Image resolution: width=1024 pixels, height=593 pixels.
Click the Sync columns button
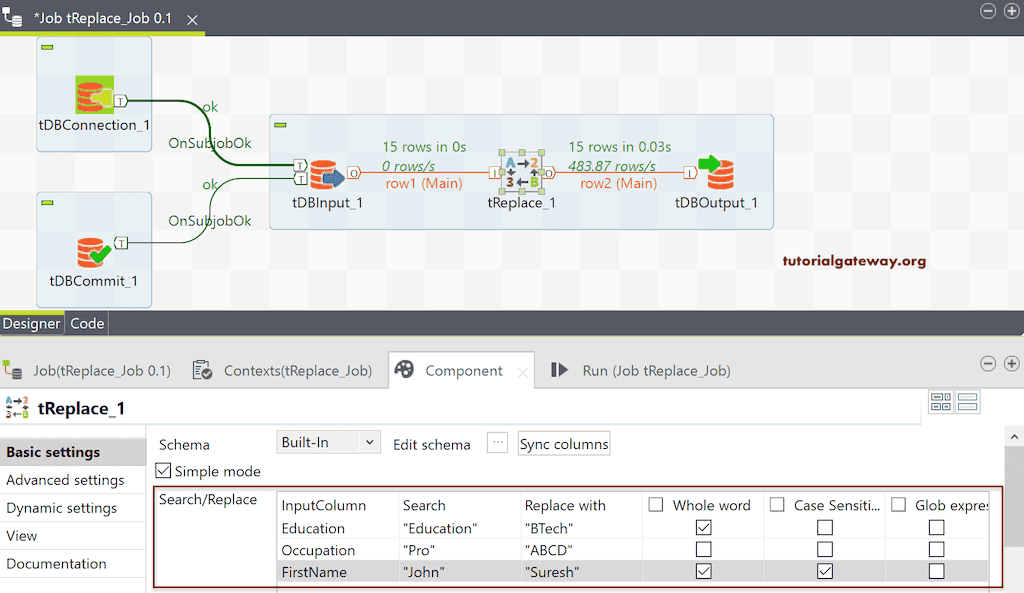point(563,442)
